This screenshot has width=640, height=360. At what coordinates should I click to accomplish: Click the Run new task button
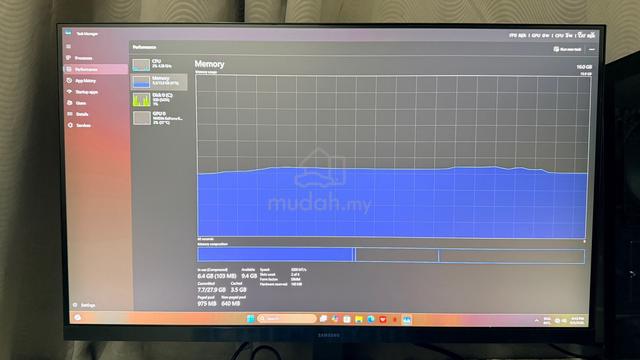coord(567,49)
